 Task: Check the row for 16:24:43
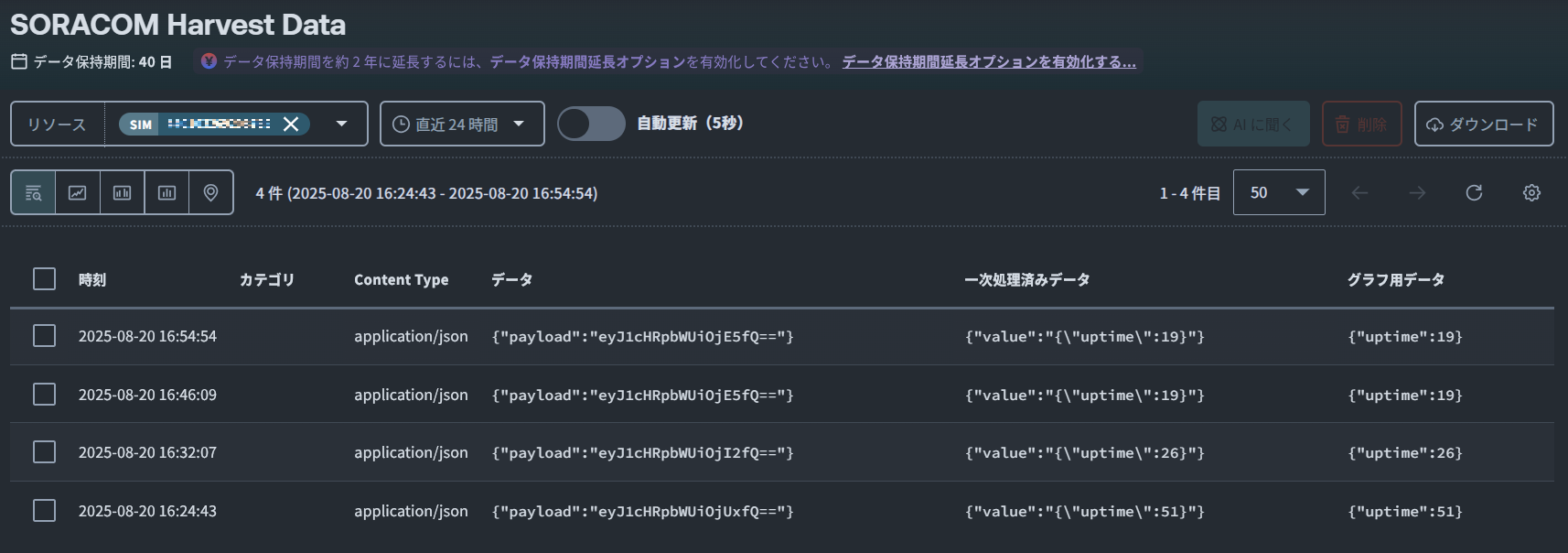[x=44, y=511]
